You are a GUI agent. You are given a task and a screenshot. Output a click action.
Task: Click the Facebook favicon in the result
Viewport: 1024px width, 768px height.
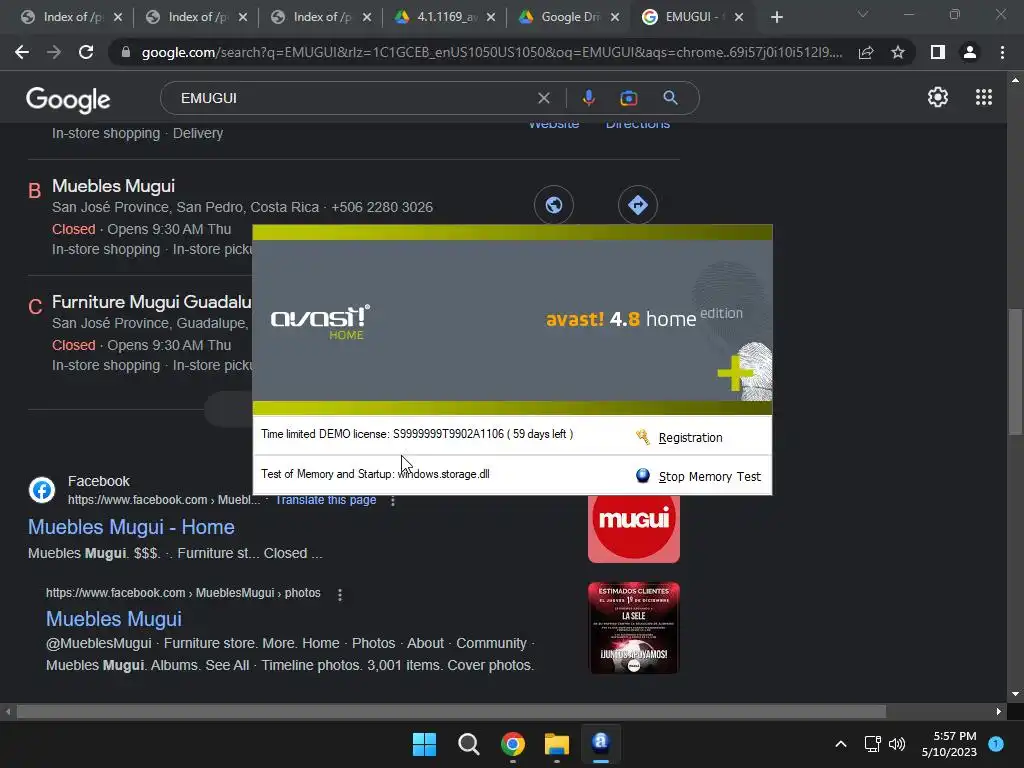click(x=42, y=490)
